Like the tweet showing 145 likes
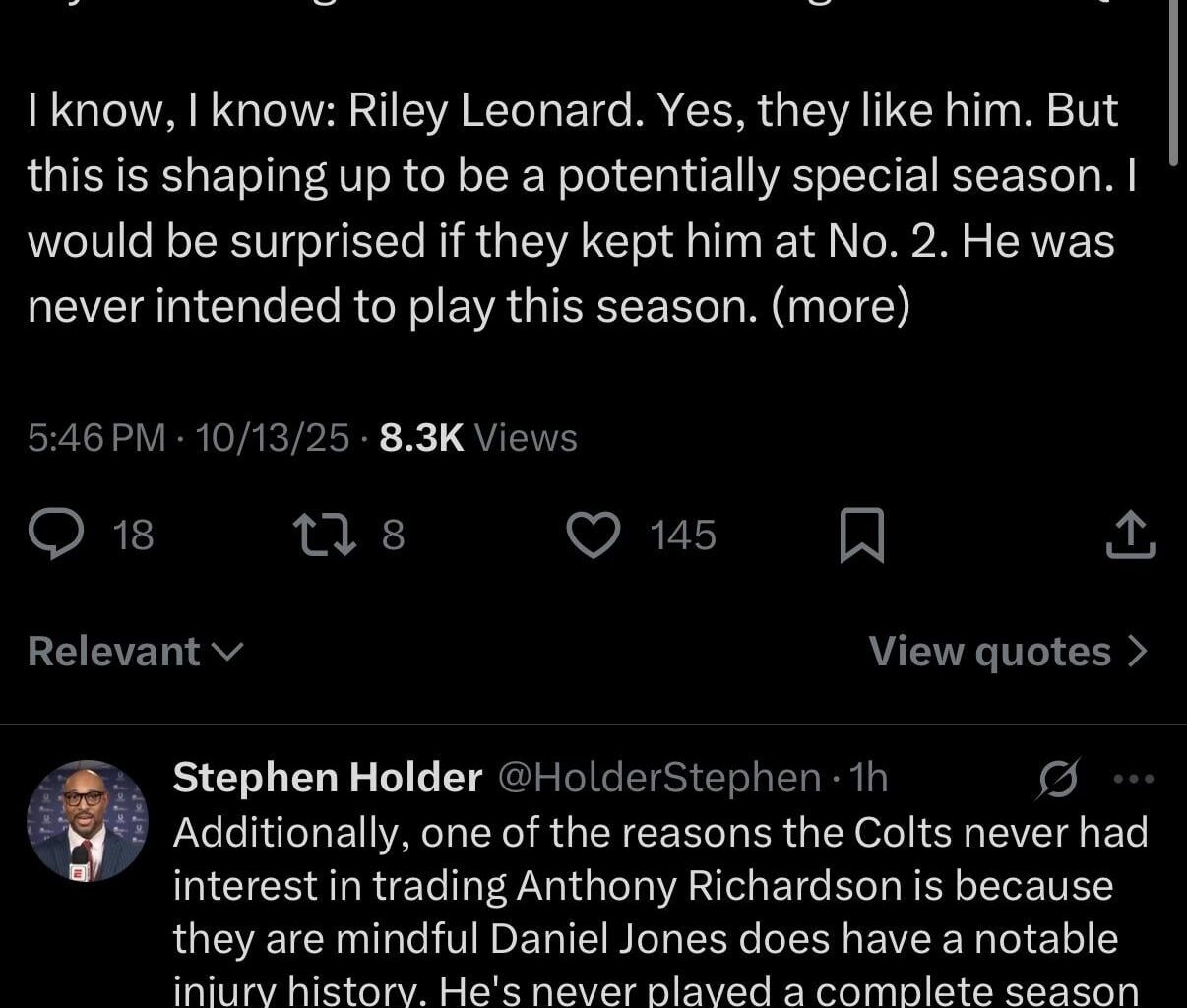This screenshot has width=1187, height=1008. (x=593, y=535)
